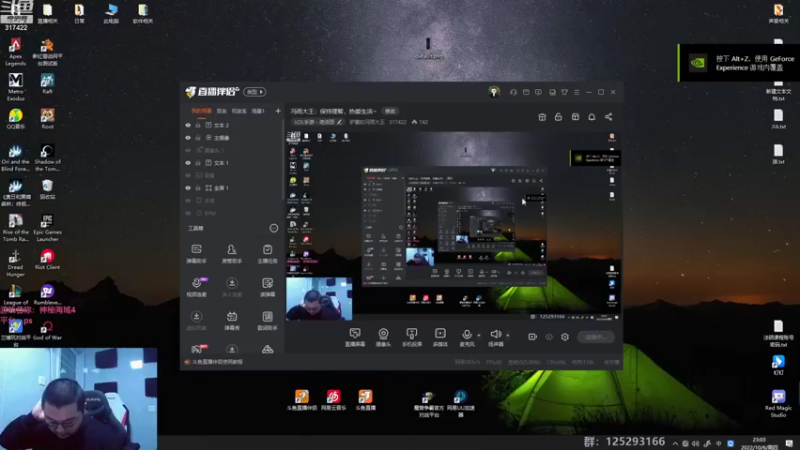Add a new scene with plus button
800x450 pixels.
tap(278, 111)
